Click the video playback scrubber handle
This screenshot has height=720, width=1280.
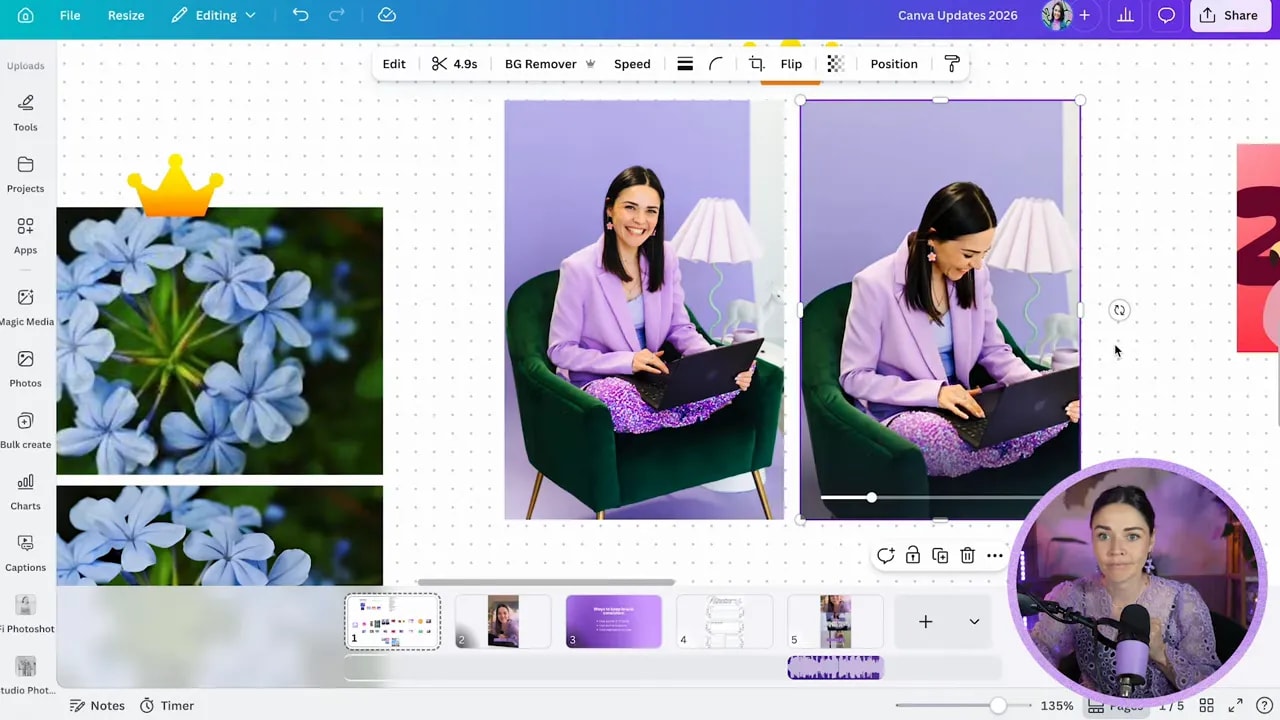[872, 497]
